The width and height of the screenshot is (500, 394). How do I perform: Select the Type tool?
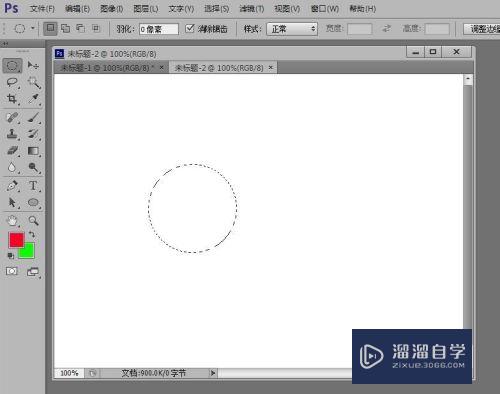coord(33,186)
